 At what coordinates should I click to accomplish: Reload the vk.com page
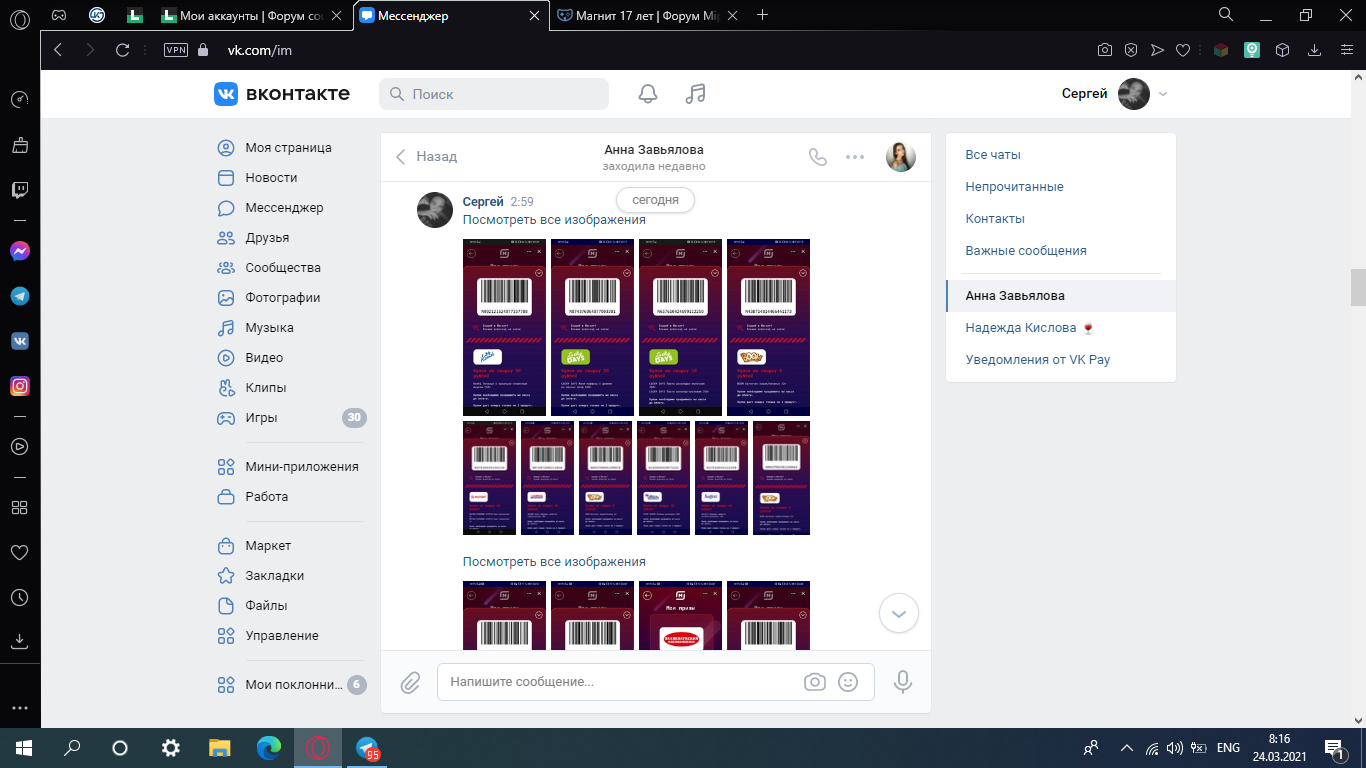pyautogui.click(x=123, y=50)
